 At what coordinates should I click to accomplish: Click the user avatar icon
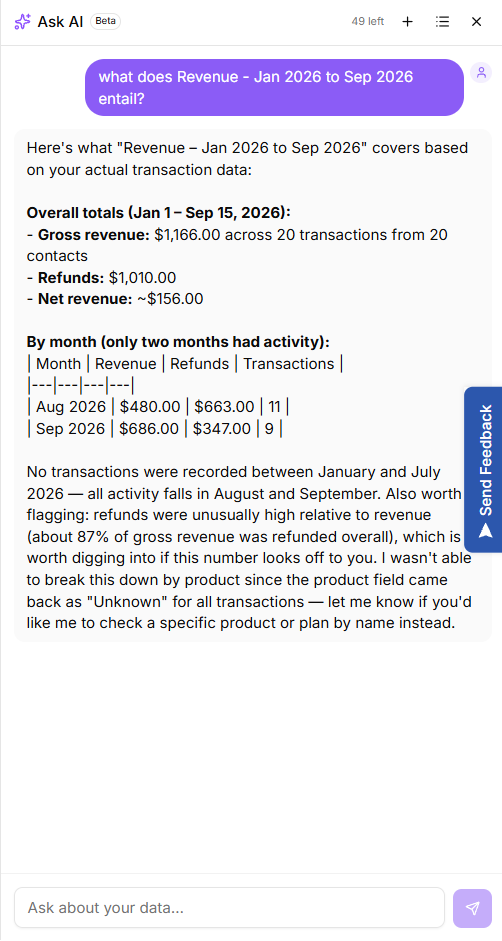tap(481, 73)
